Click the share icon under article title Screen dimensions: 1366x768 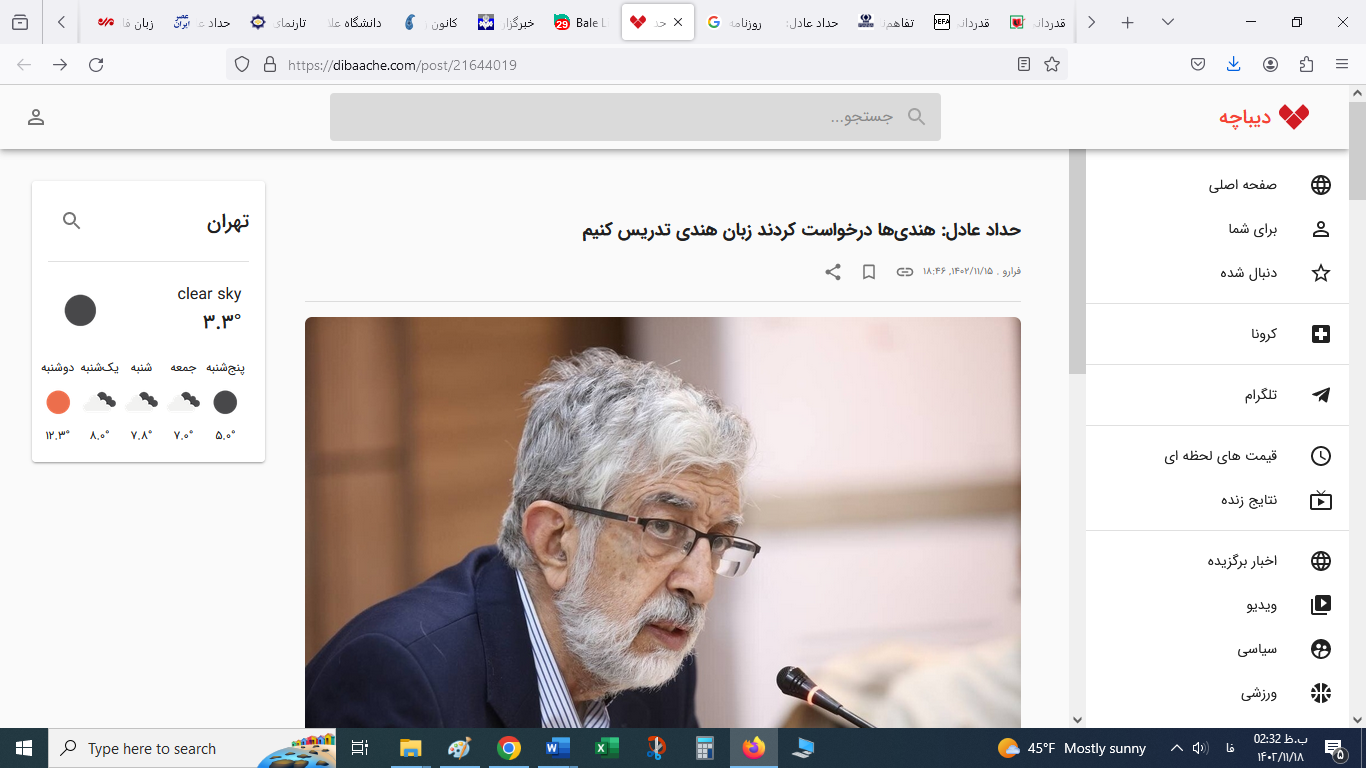pos(832,272)
